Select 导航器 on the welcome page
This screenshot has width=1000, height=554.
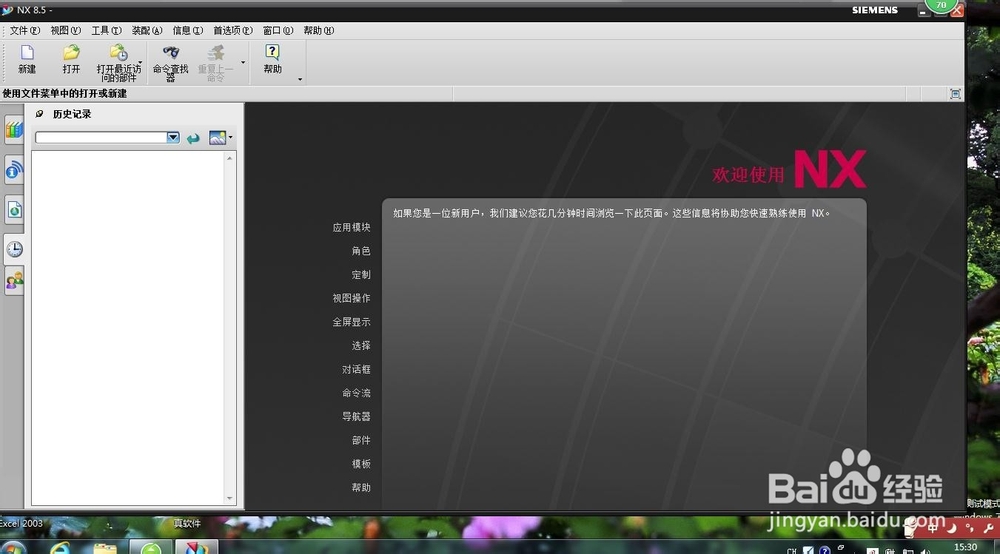pos(356,416)
